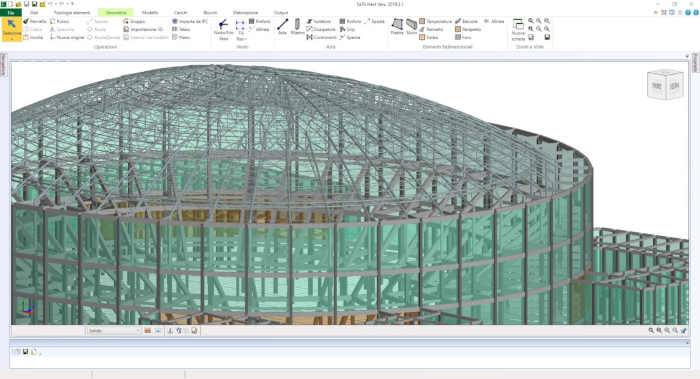
Task: Open the combo box below the 3D viewport
Action: [x=114, y=331]
